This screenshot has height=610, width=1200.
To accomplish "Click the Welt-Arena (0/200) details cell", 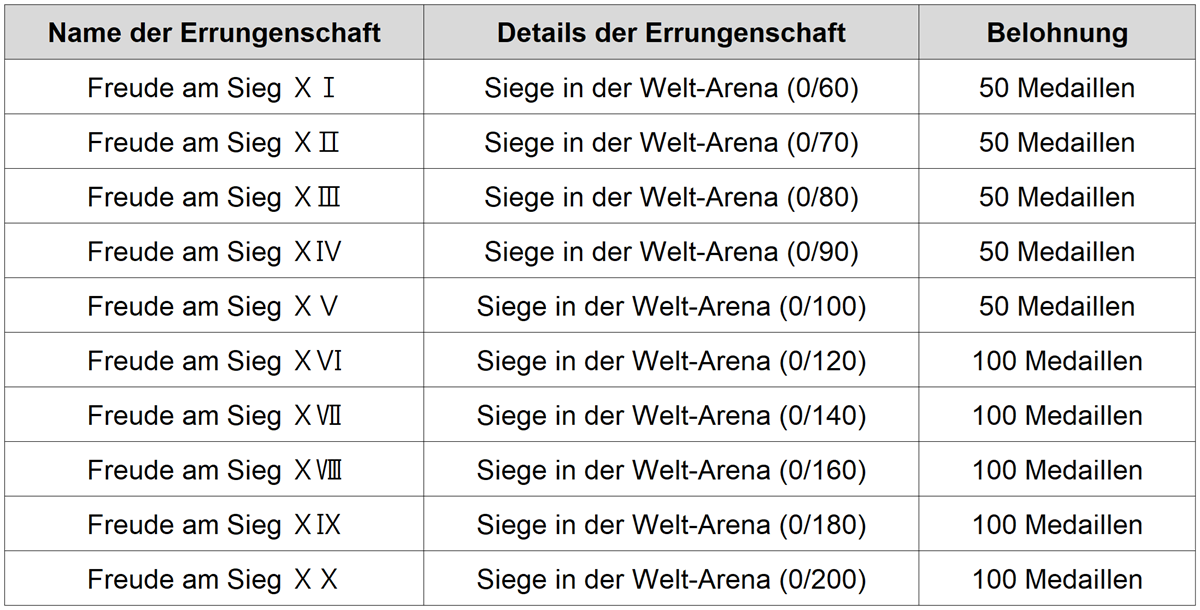I will 671,579.
